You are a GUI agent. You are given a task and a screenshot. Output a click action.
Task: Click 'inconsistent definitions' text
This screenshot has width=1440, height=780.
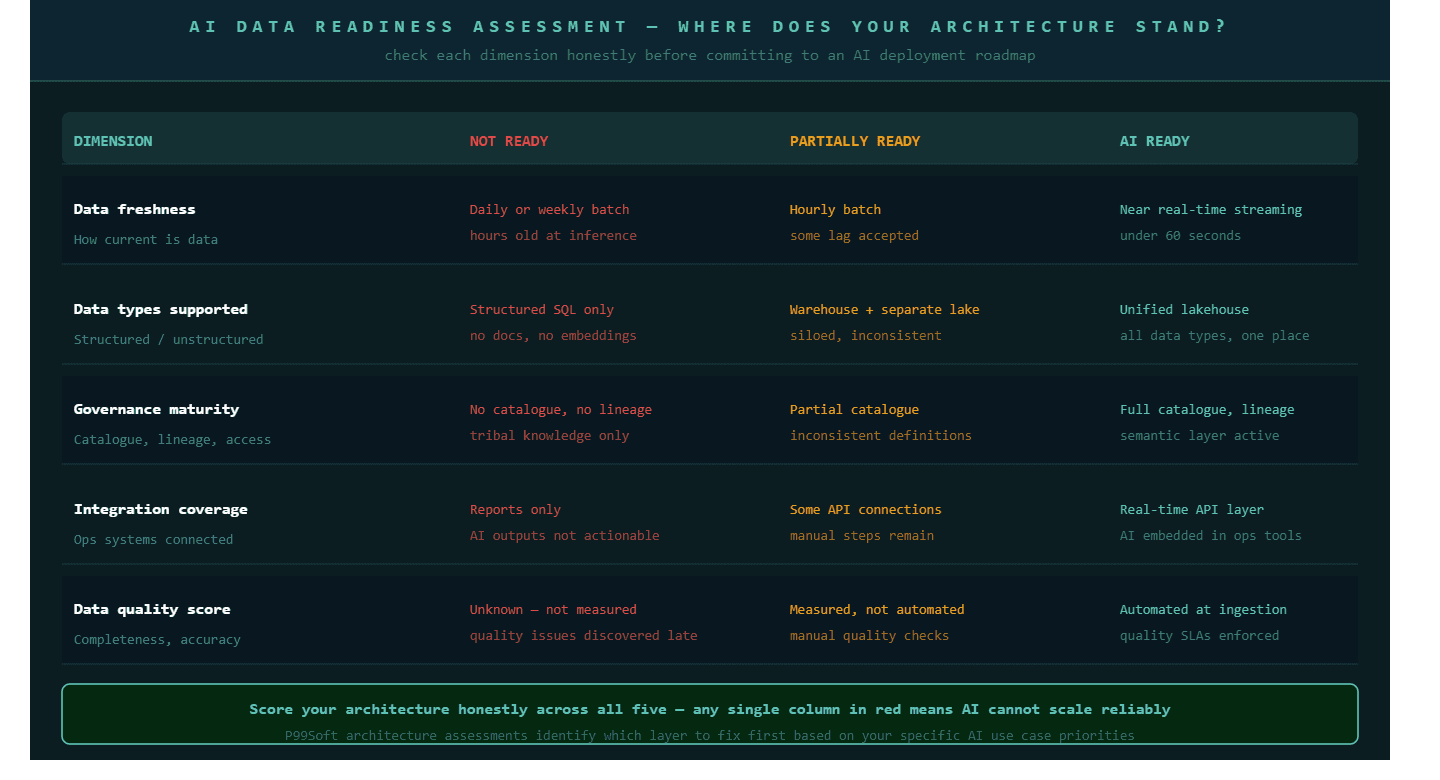pyautogui.click(x=881, y=435)
